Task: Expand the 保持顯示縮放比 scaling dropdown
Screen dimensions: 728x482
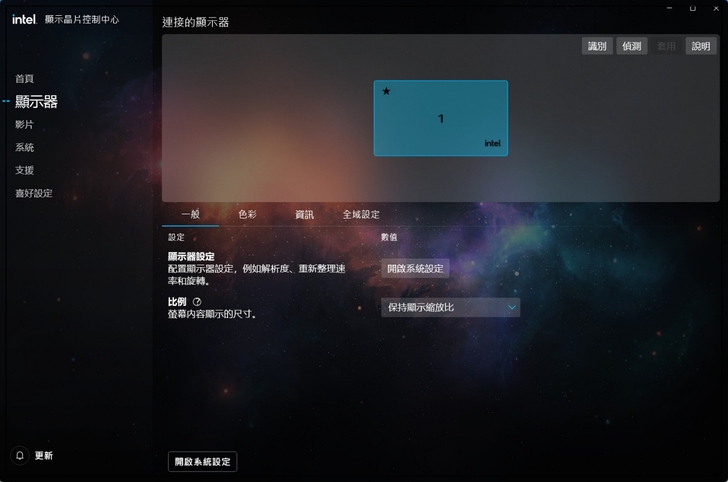Action: (x=450, y=307)
